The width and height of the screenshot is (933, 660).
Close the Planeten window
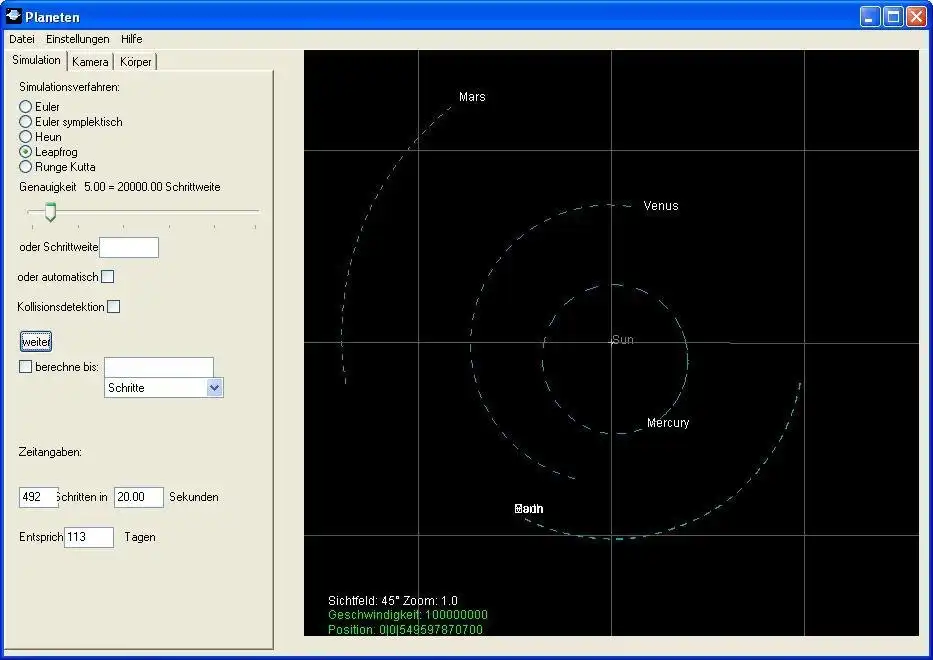(x=916, y=16)
